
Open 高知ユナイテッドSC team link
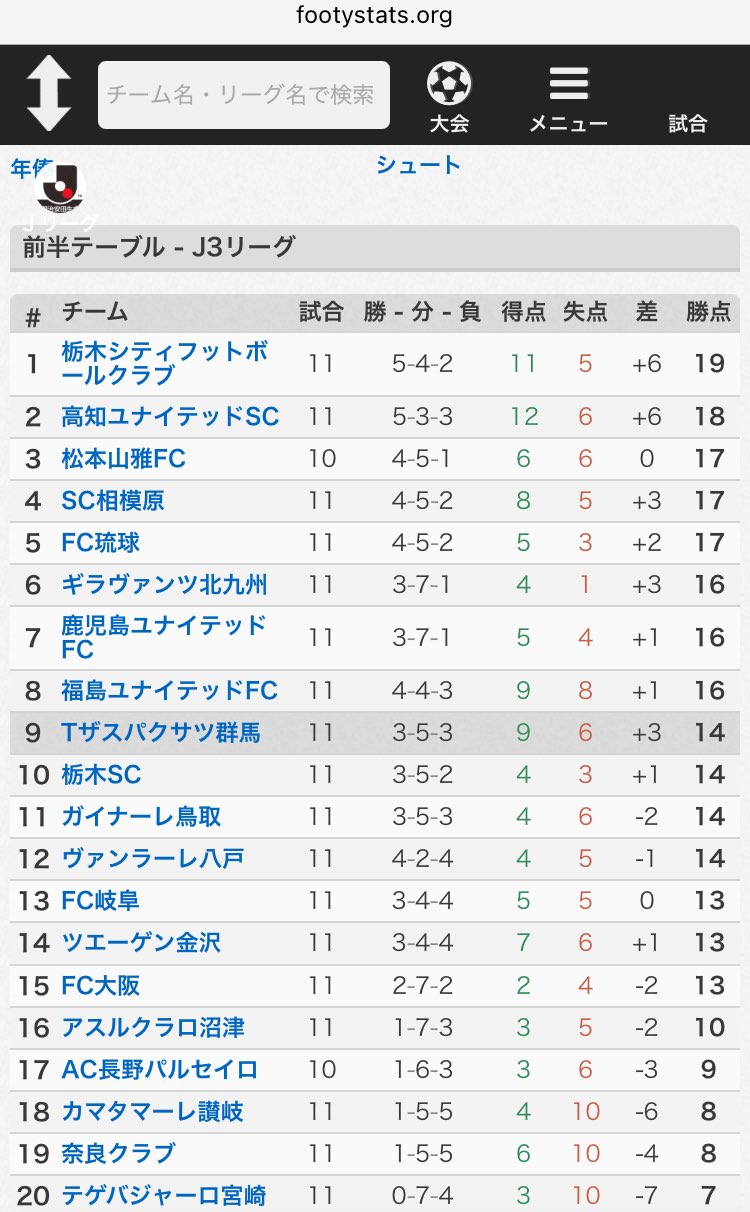170,416
